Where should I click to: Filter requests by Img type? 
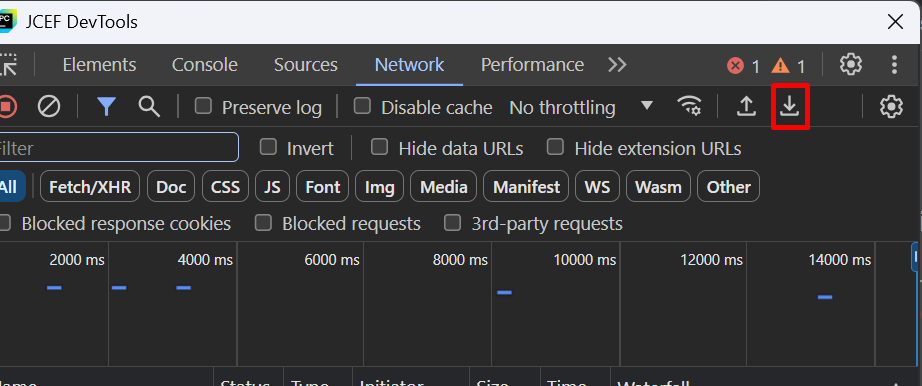click(379, 187)
